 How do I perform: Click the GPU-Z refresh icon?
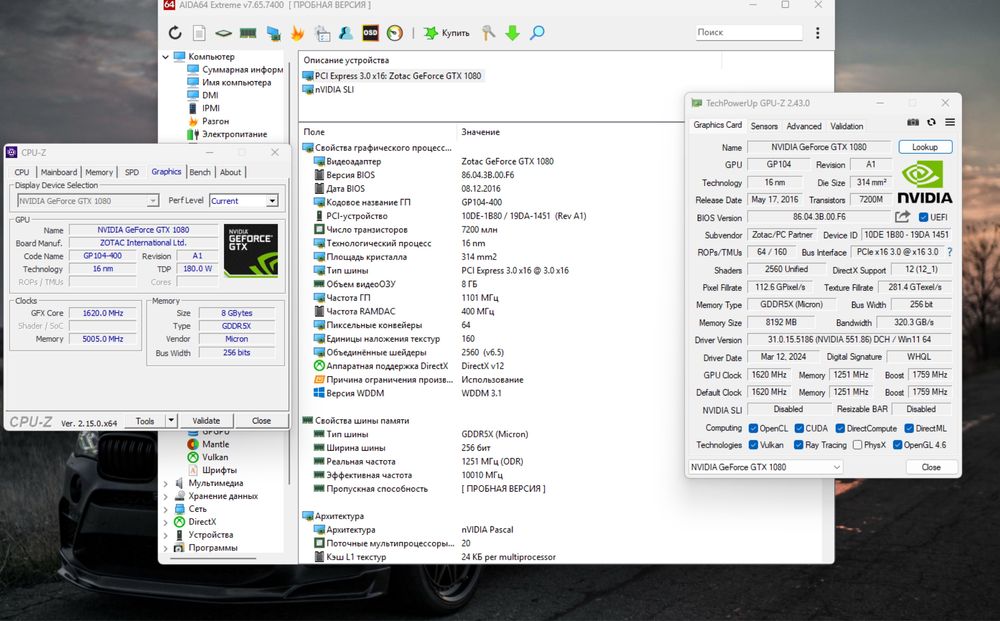[932, 122]
